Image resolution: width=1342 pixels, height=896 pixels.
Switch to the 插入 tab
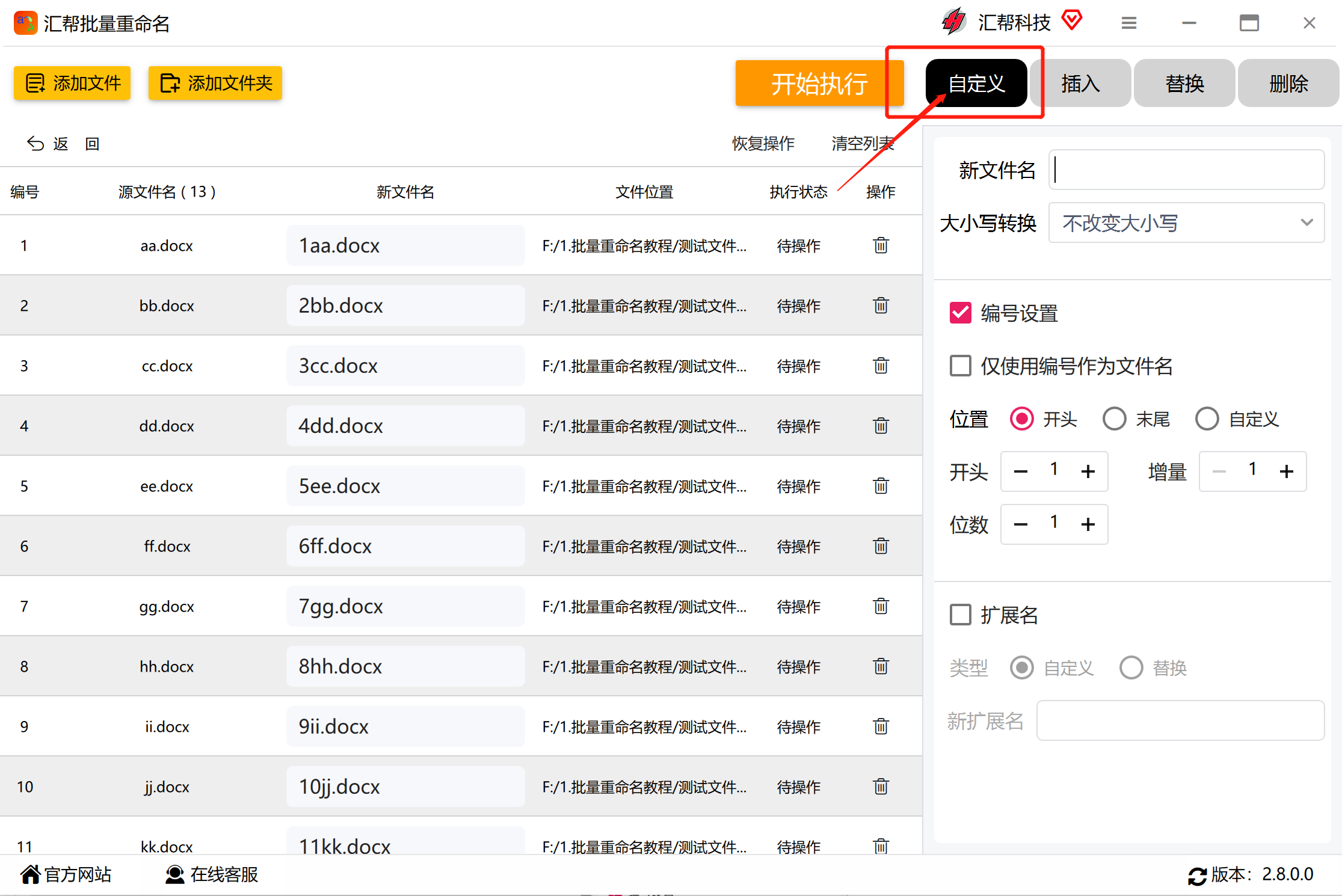[1080, 84]
